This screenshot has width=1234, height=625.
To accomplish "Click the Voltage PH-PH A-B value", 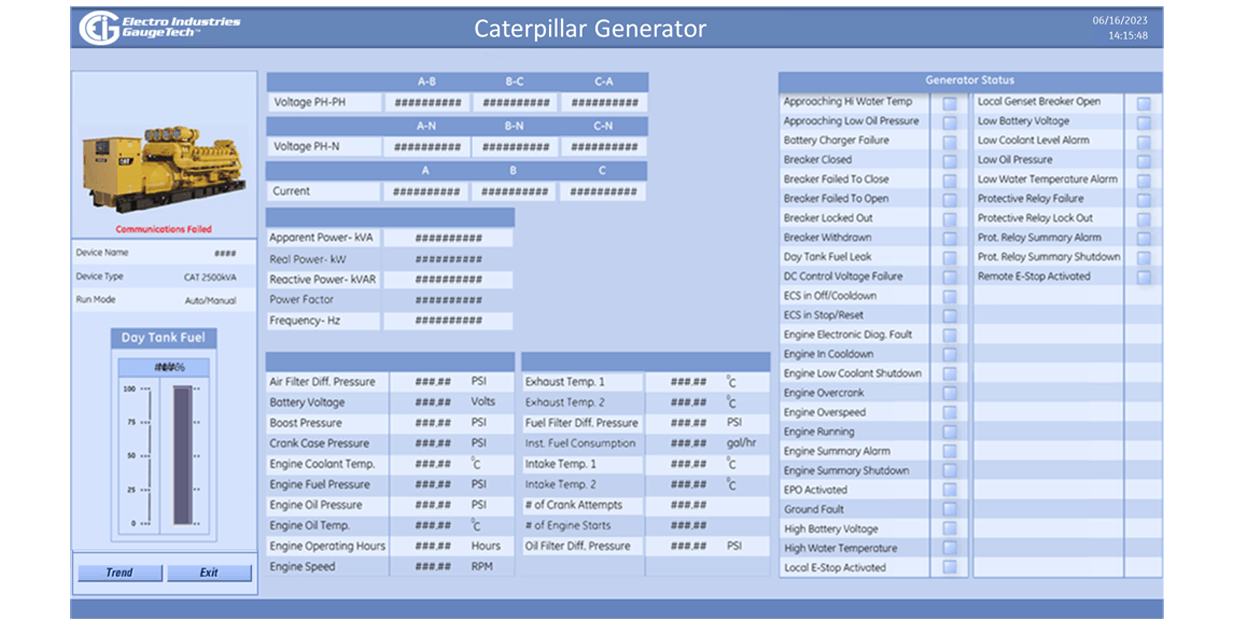I will tap(428, 102).
